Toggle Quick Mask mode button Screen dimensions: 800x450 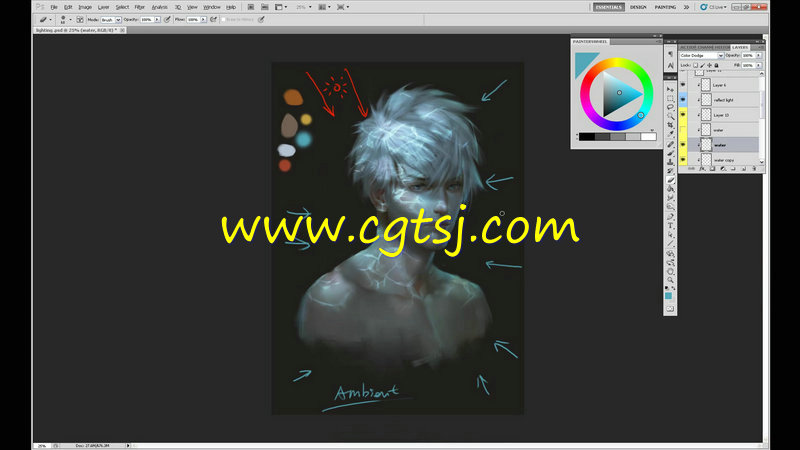670,309
